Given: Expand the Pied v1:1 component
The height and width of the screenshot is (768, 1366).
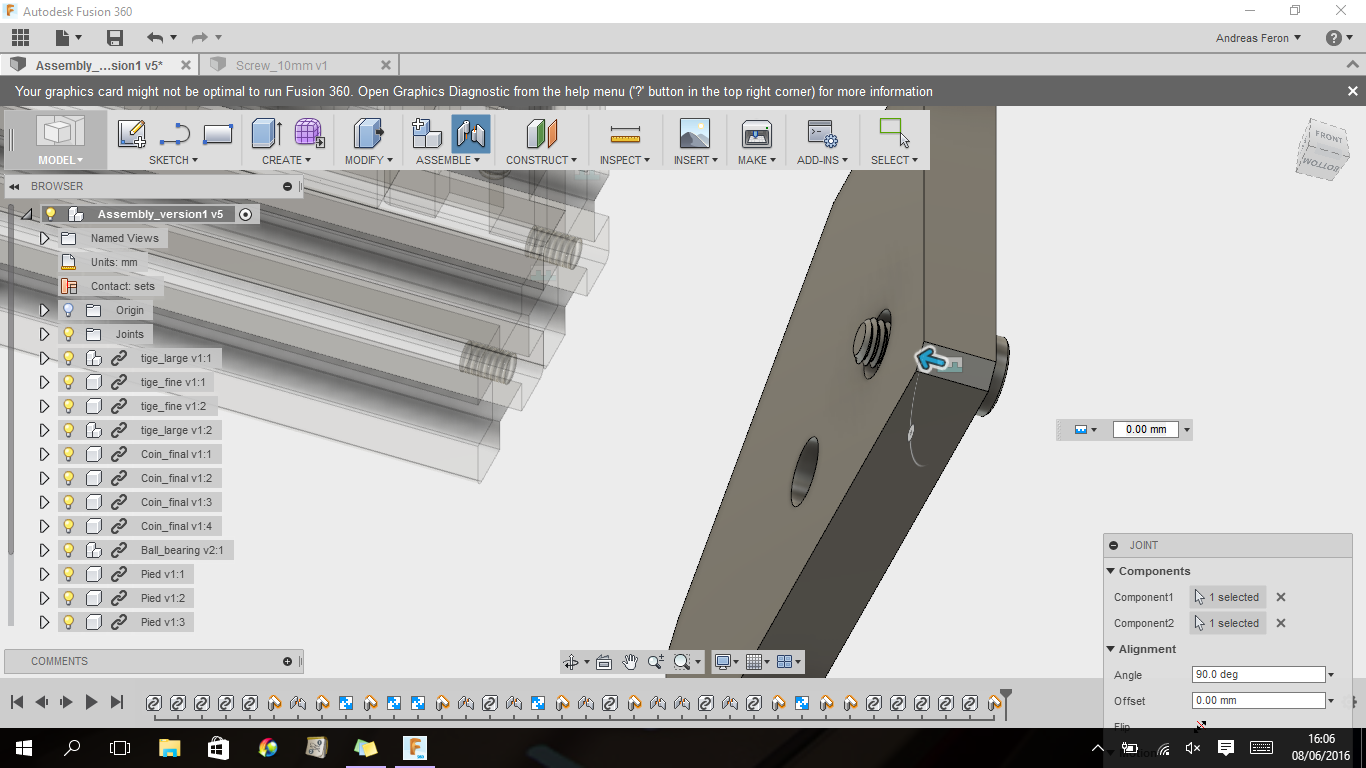Looking at the screenshot, I should click(44, 574).
